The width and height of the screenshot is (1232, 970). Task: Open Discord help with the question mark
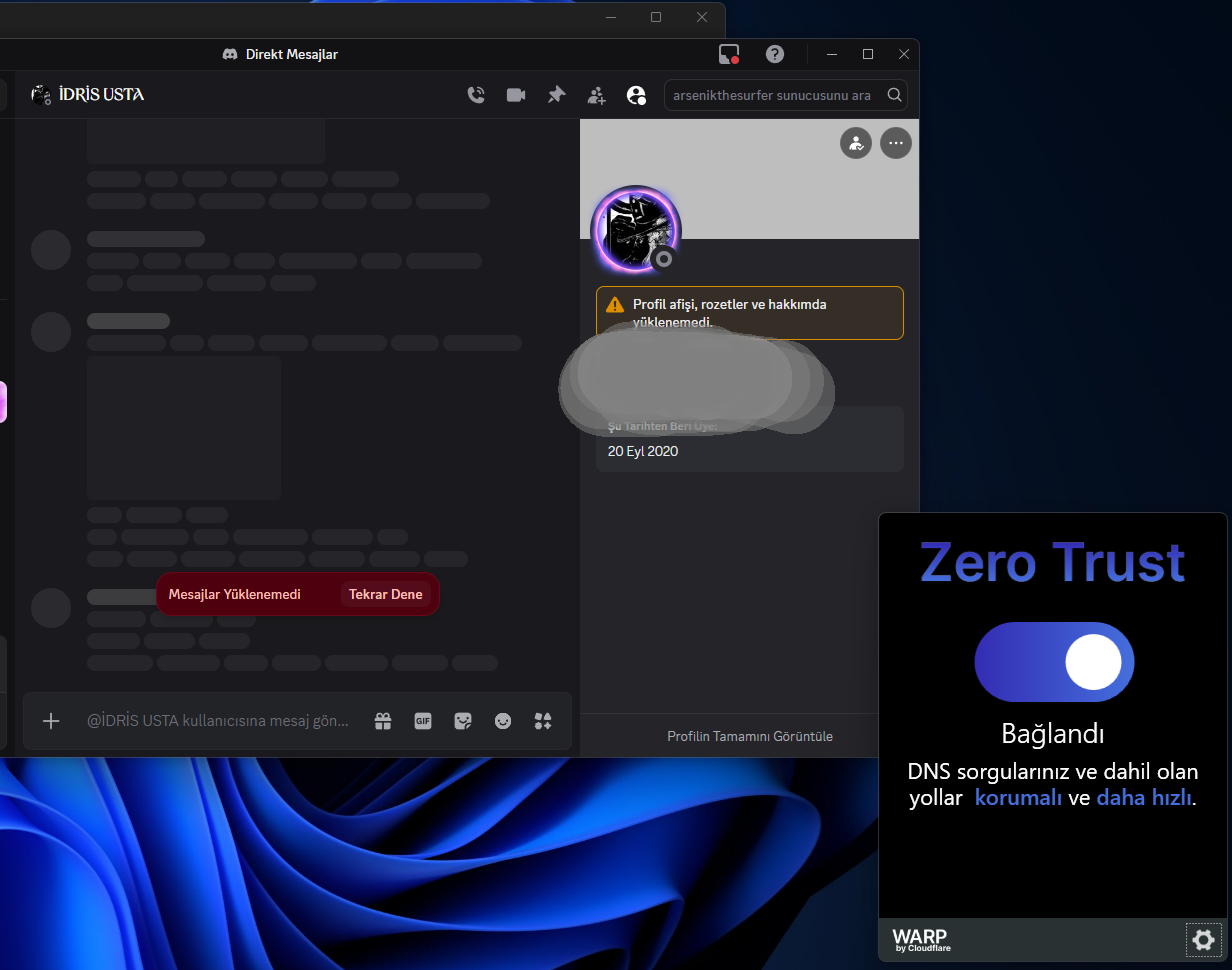[775, 54]
